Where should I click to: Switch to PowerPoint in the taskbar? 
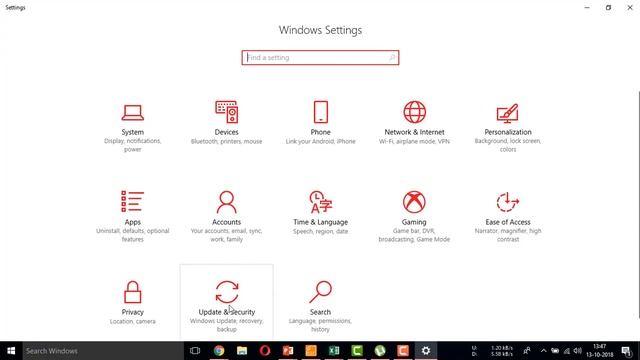[288, 351]
